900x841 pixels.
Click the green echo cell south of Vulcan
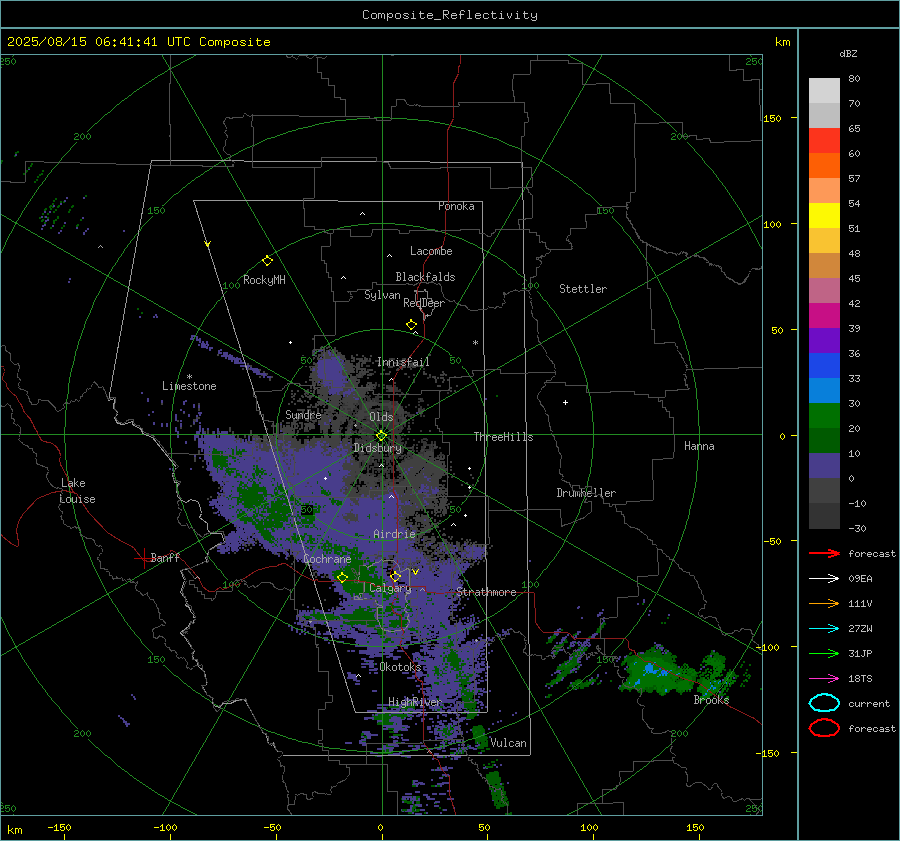(x=496, y=788)
